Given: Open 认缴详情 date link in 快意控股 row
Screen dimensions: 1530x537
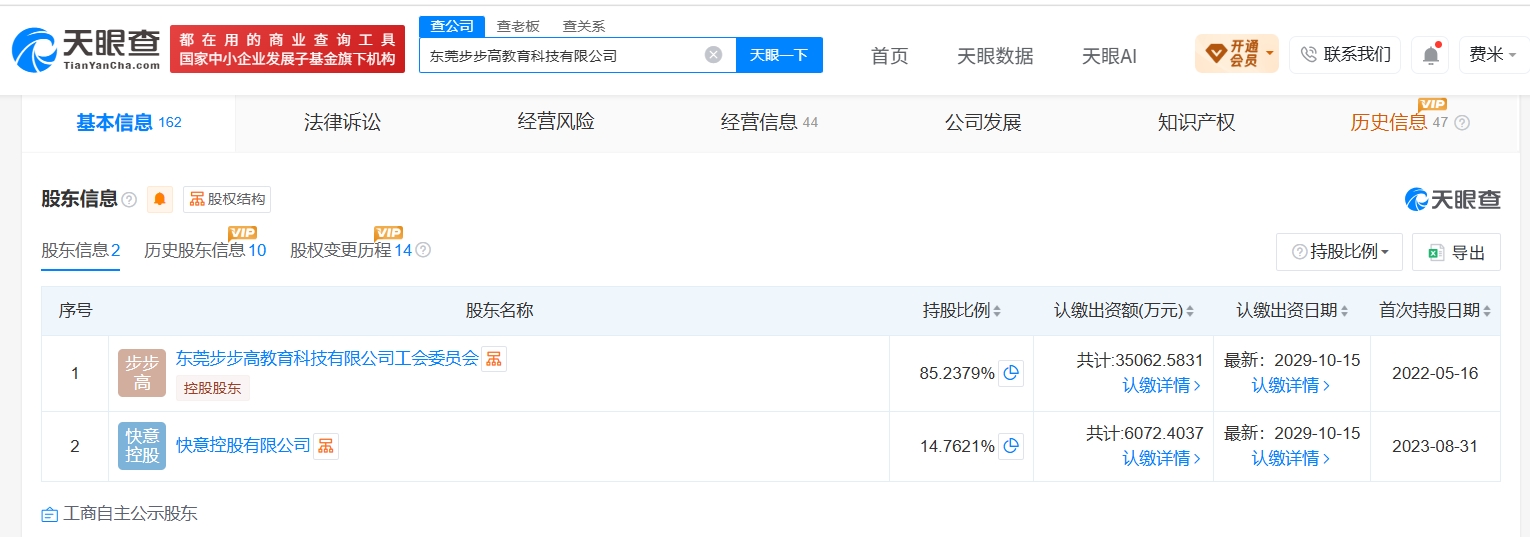Looking at the screenshot, I should 1291,458.
